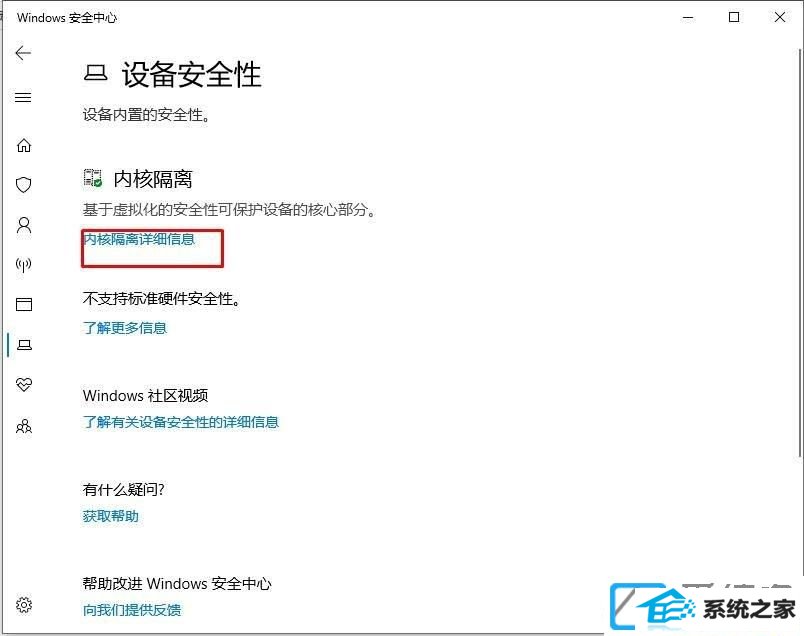Click the Windows 社区视频 heading
The width and height of the screenshot is (804, 636).
(145, 395)
